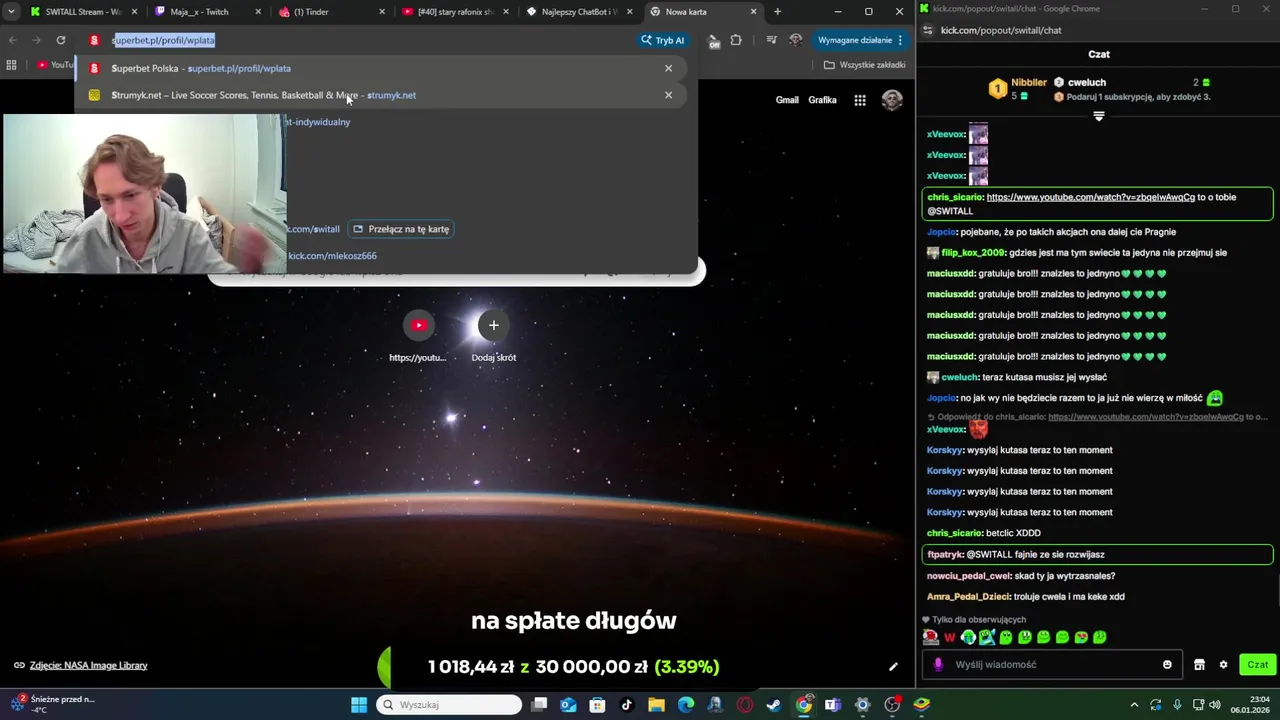Show hidden tray icons chevron
The width and height of the screenshot is (1280, 720).
(x=1134, y=705)
